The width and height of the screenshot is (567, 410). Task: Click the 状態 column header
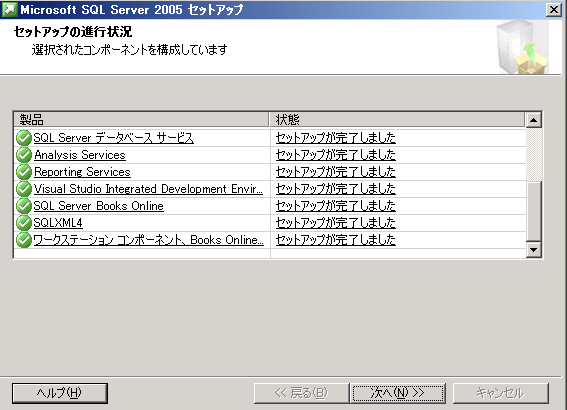[397, 119]
